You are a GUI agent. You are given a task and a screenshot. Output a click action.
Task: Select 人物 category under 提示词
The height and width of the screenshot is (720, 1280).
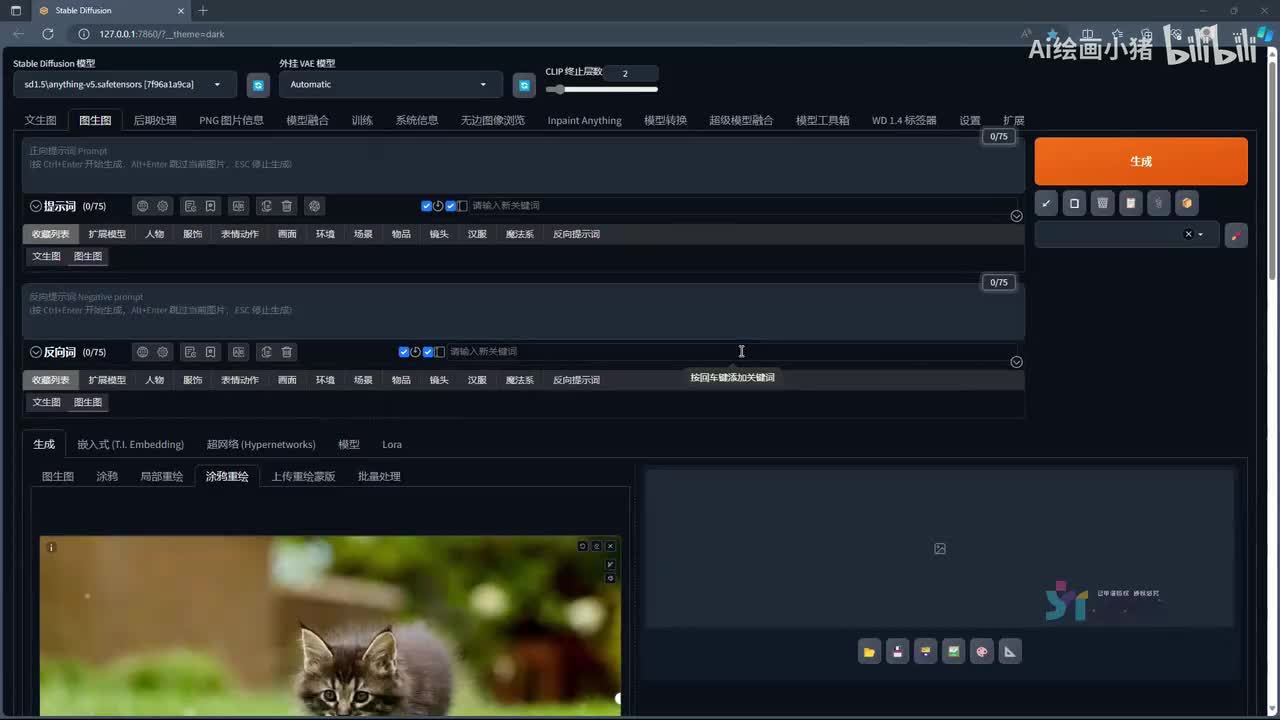point(154,234)
